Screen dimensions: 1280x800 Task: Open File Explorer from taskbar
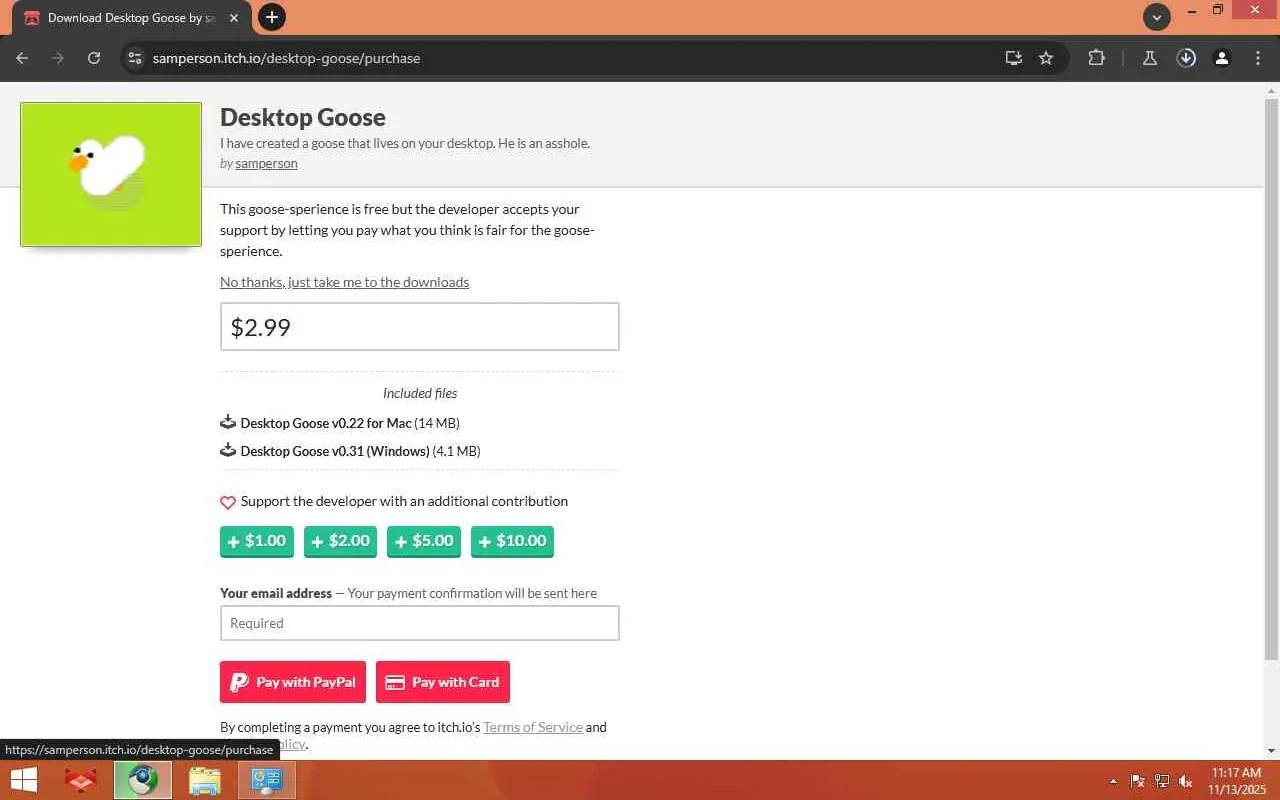point(204,780)
